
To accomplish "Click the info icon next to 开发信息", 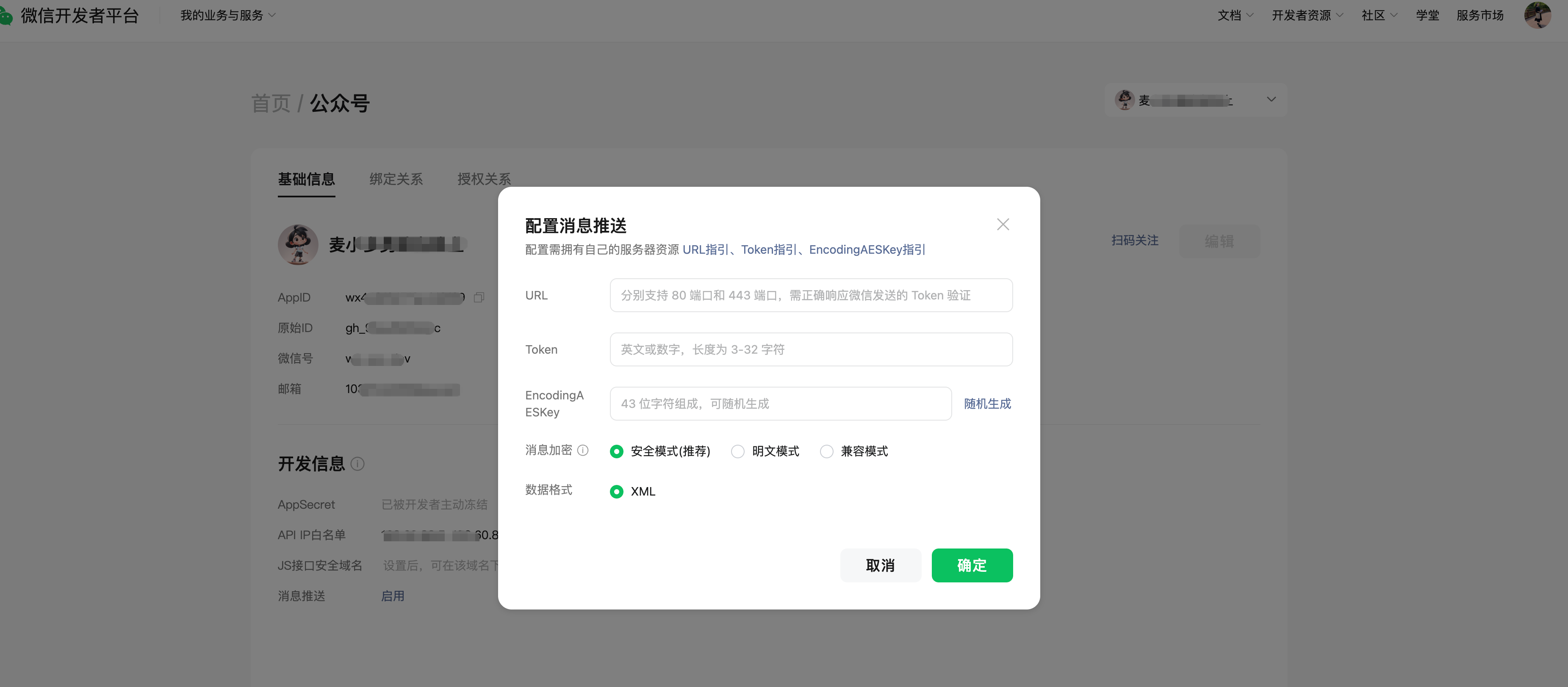I will tap(358, 464).
